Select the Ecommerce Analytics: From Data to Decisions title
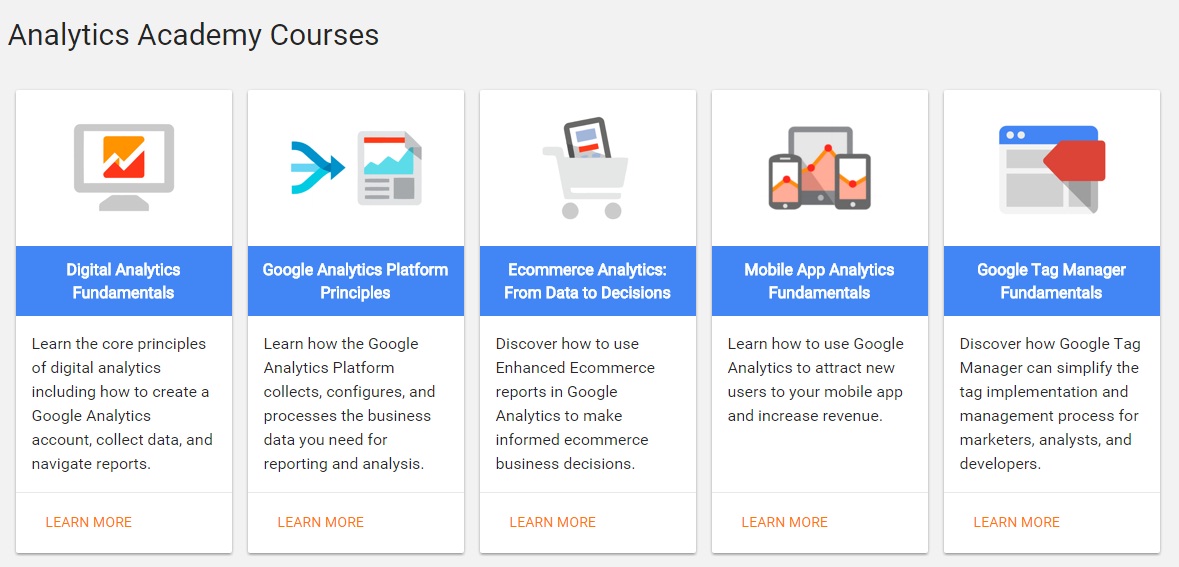This screenshot has height=567, width=1179. (587, 280)
